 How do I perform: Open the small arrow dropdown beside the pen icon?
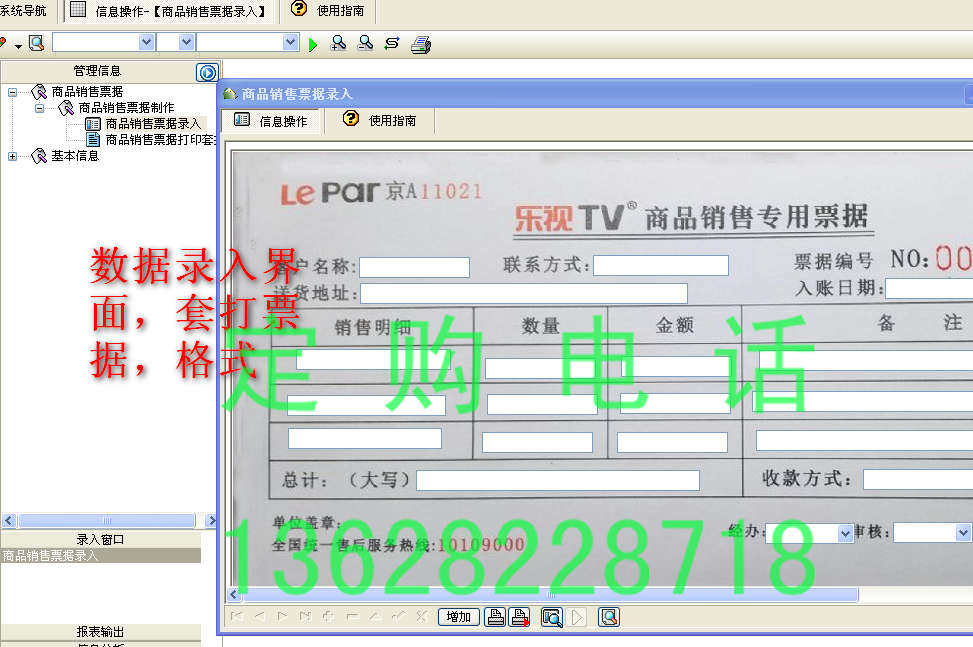coord(18,46)
